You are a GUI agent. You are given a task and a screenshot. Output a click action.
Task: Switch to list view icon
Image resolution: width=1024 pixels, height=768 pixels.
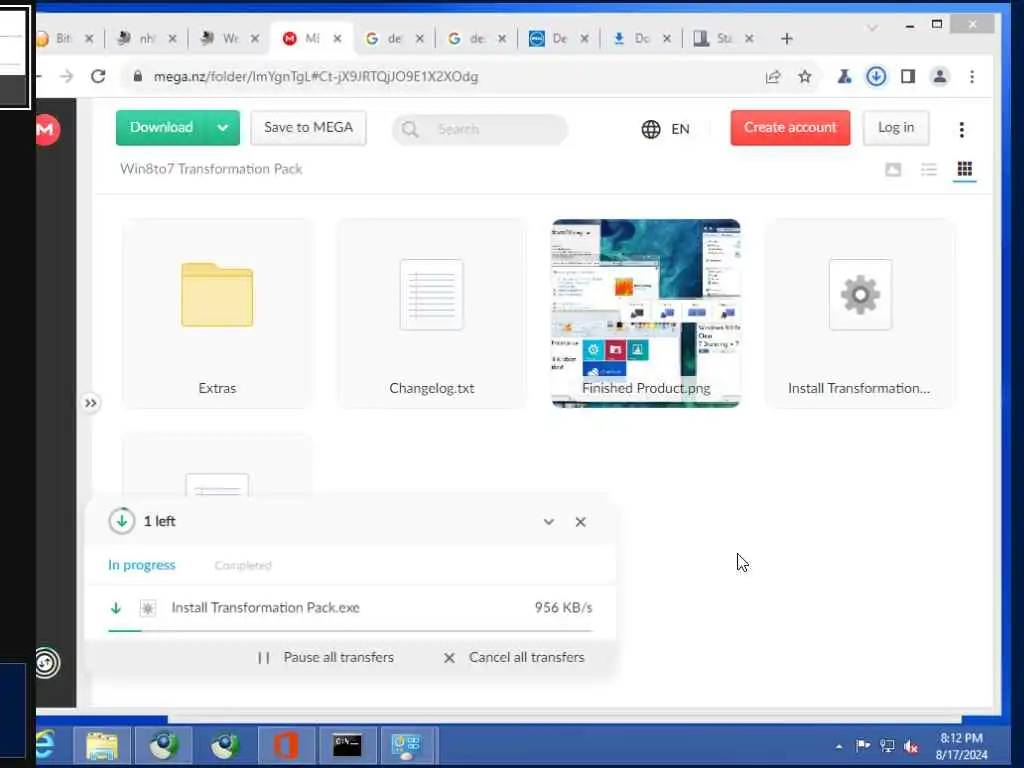tap(929, 170)
